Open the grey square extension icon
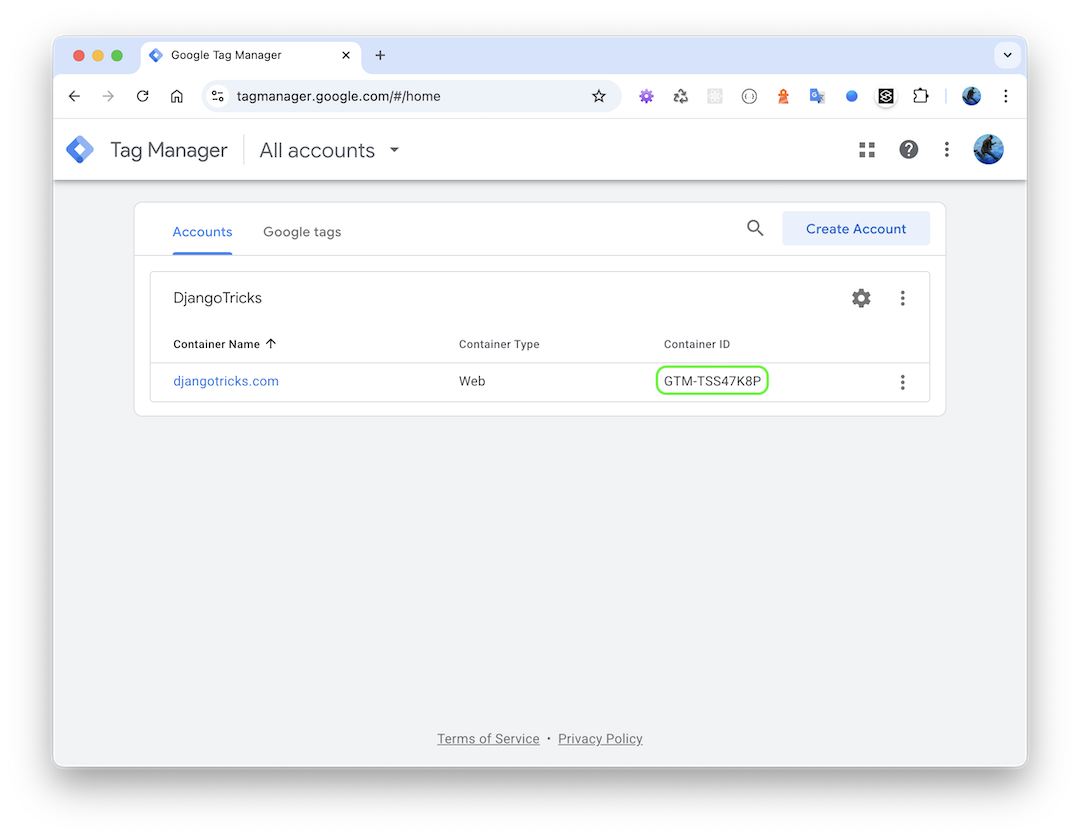Screen dimensions: 1080x837 click(x=715, y=96)
